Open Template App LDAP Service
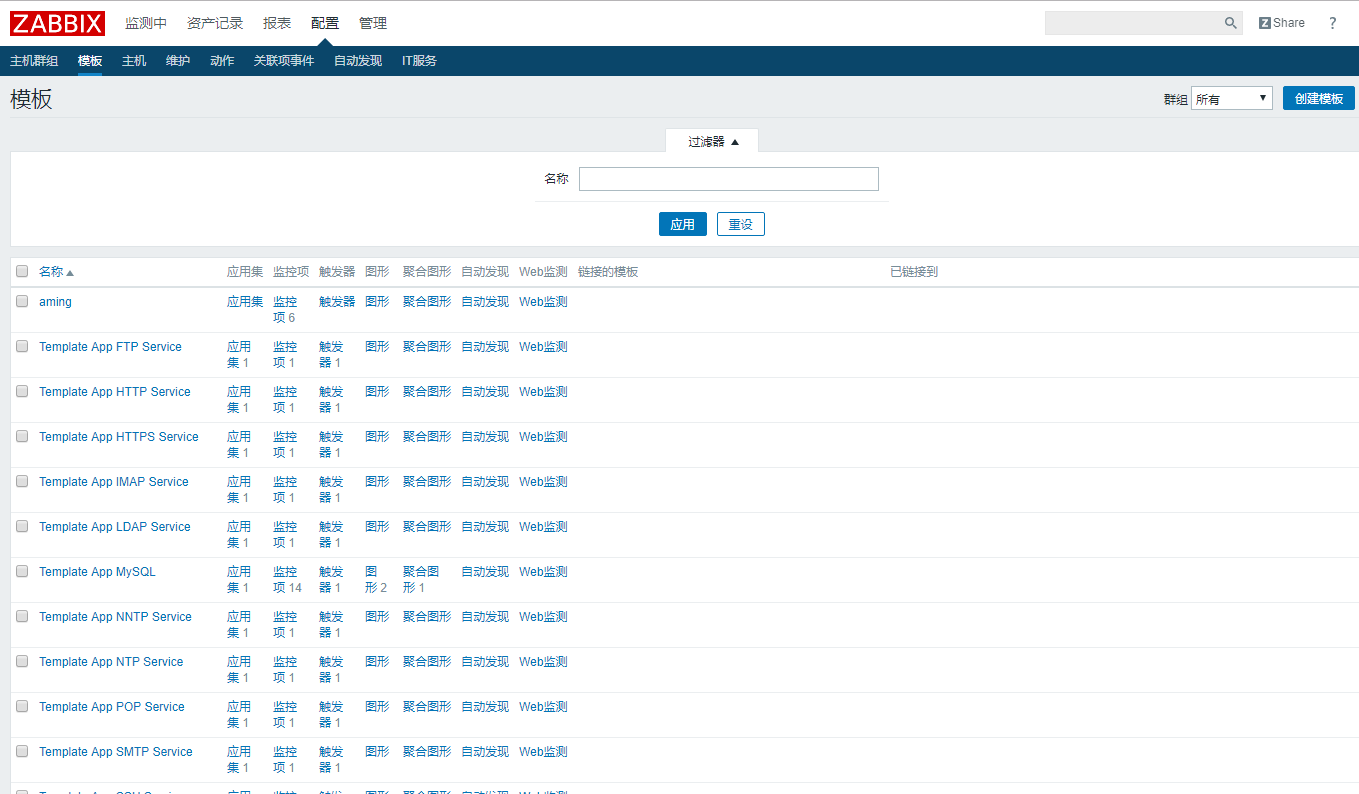Image resolution: width=1359 pixels, height=794 pixels. click(115, 527)
